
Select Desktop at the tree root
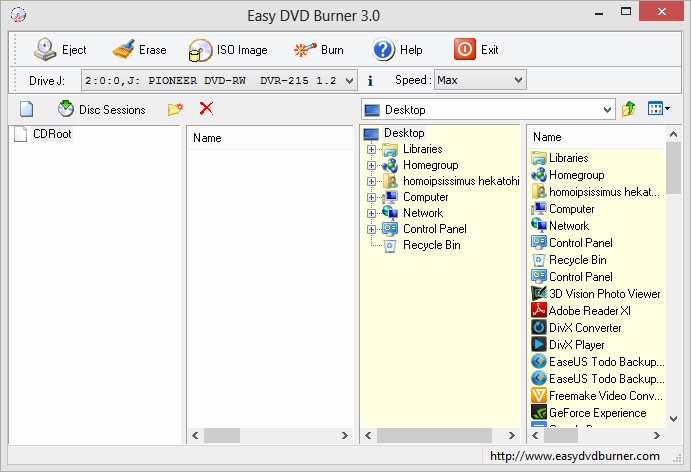(404, 133)
